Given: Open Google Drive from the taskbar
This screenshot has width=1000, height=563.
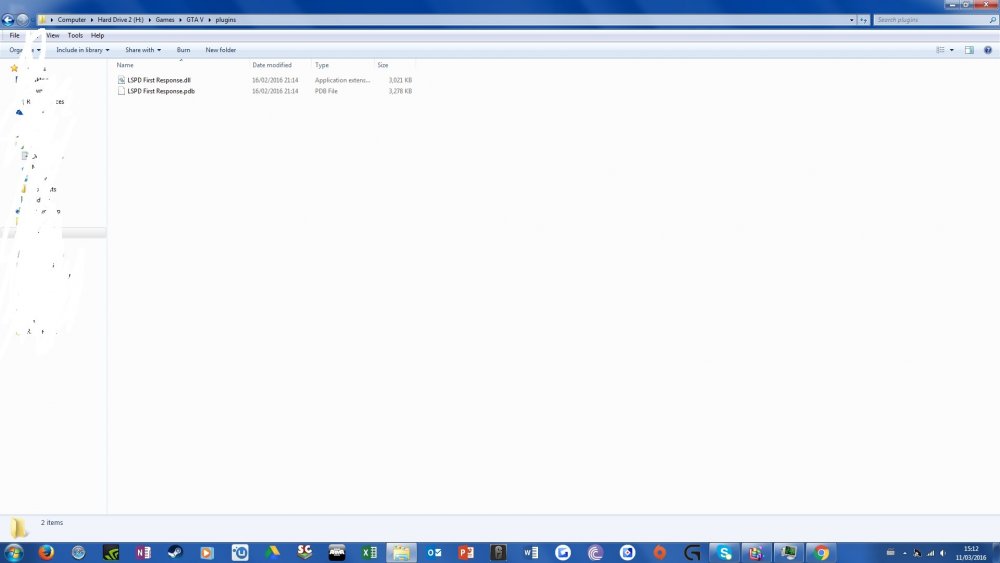Looking at the screenshot, I should tap(272, 552).
